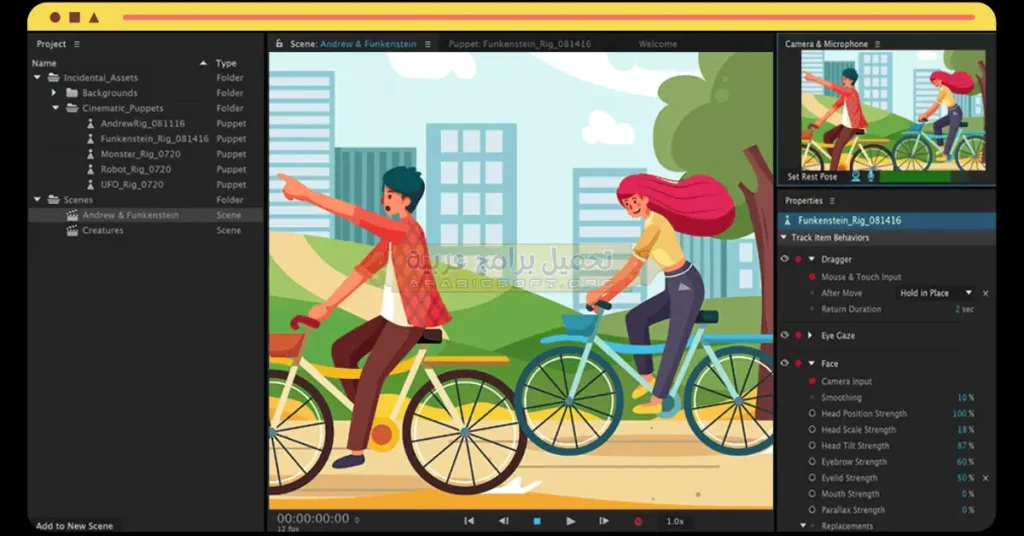1024x536 pixels.
Task: Open the Project panel menu icon
Action: pyautogui.click(x=76, y=44)
